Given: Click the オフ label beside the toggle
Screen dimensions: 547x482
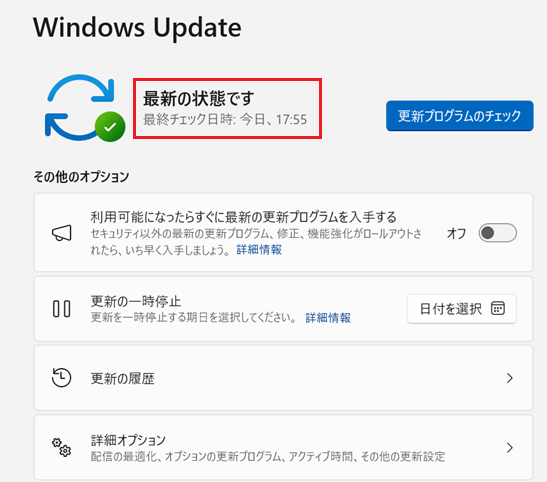Looking at the screenshot, I should (456, 233).
